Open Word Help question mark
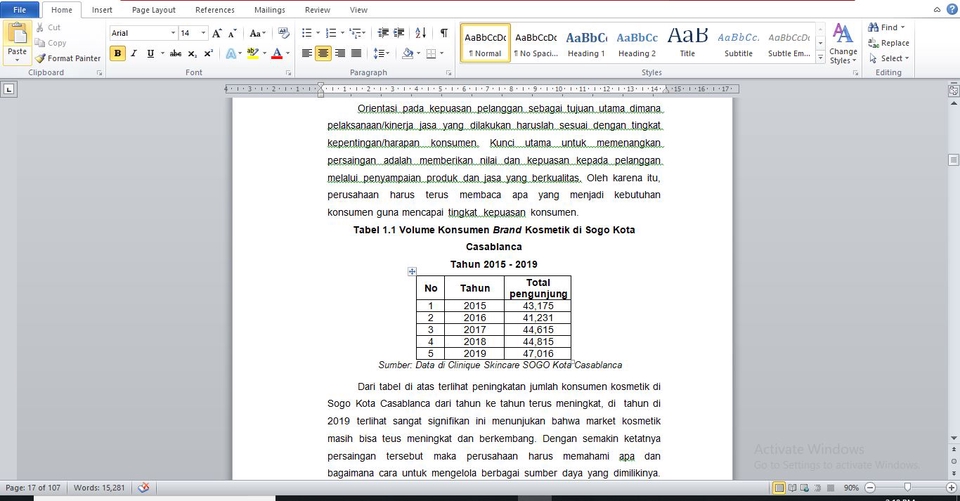 pos(951,9)
